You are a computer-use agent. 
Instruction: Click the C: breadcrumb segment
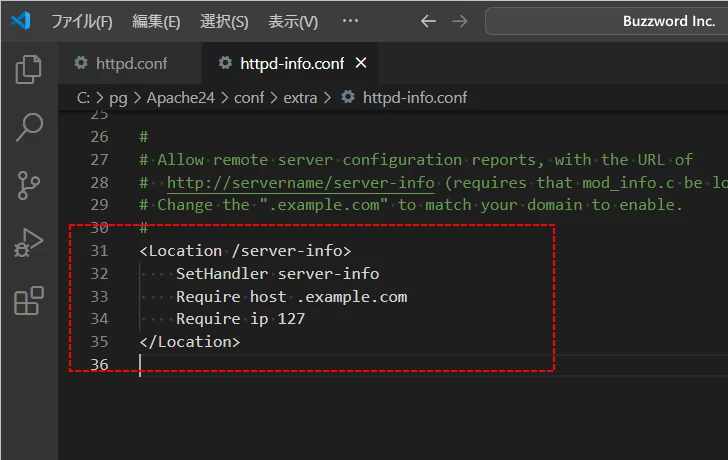point(83,97)
